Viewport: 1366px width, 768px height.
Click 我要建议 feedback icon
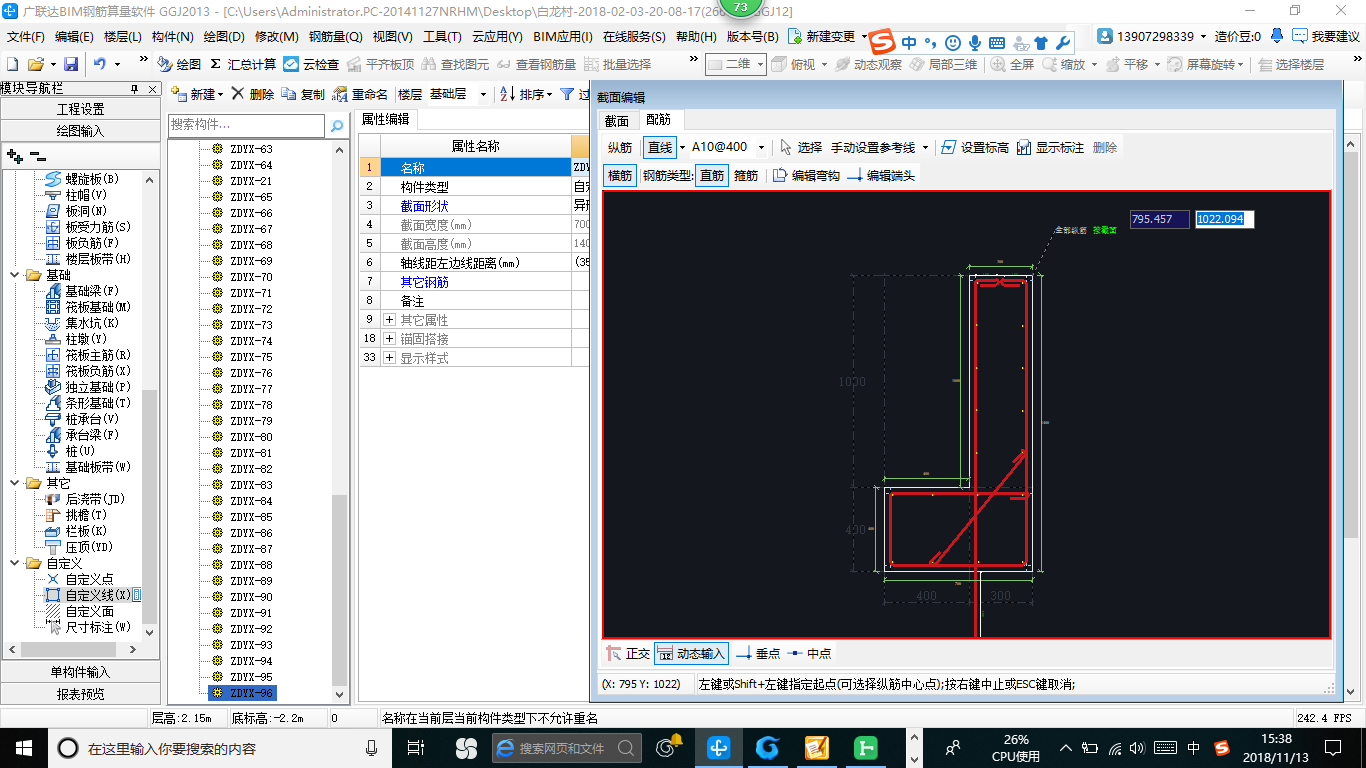tap(1325, 36)
